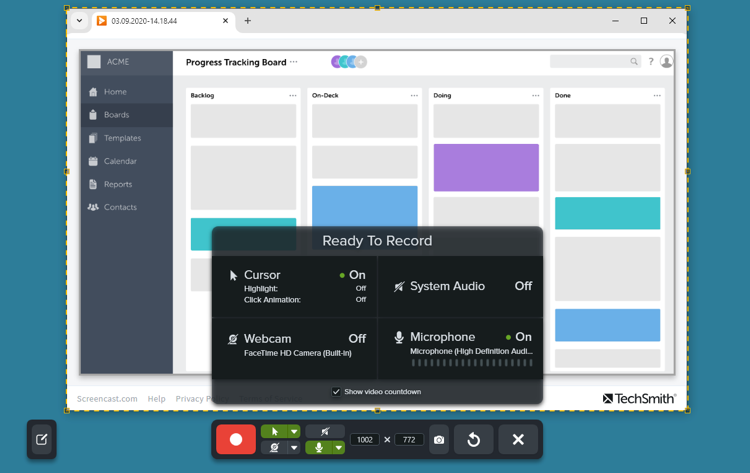Click the Help link in the footer
Viewport: 750px width, 473px height.
[156, 399]
